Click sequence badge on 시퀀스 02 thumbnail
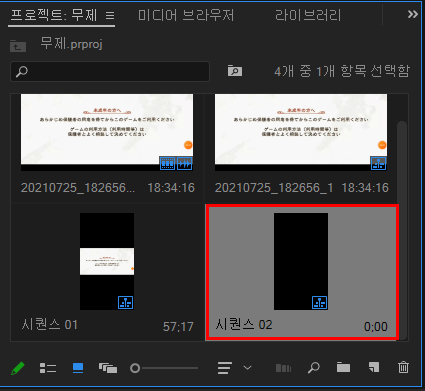 [320, 302]
